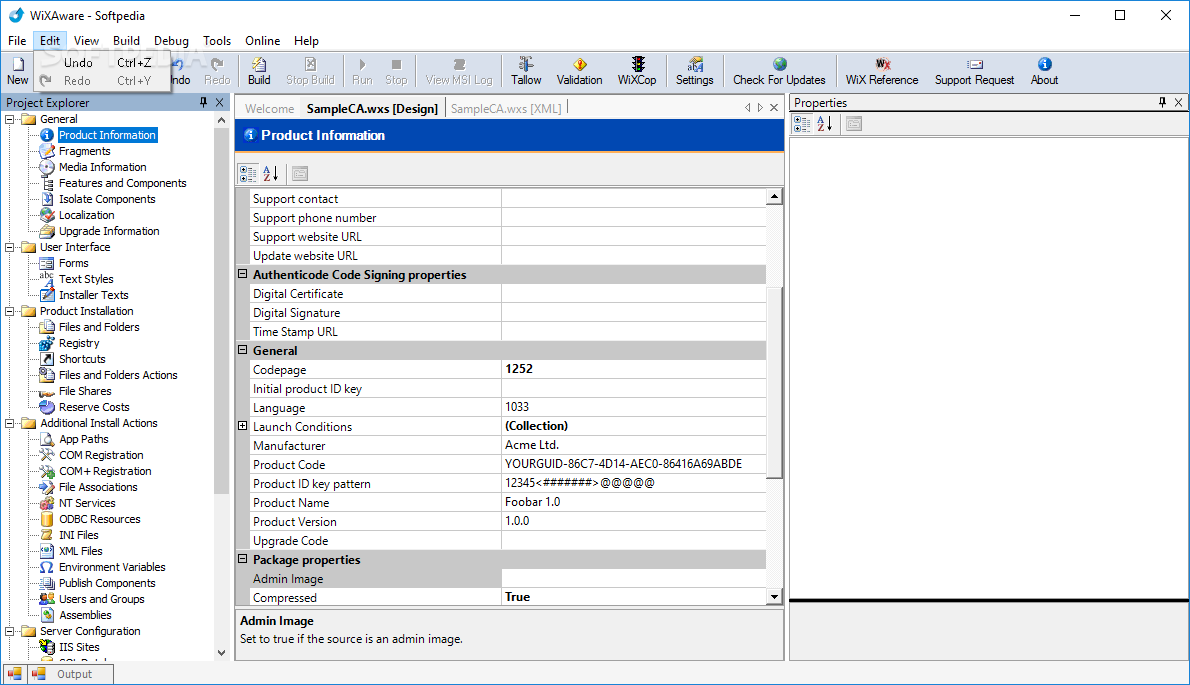Viewport: 1190px width, 685px height.
Task: Open the Tools menu
Action: (x=217, y=41)
